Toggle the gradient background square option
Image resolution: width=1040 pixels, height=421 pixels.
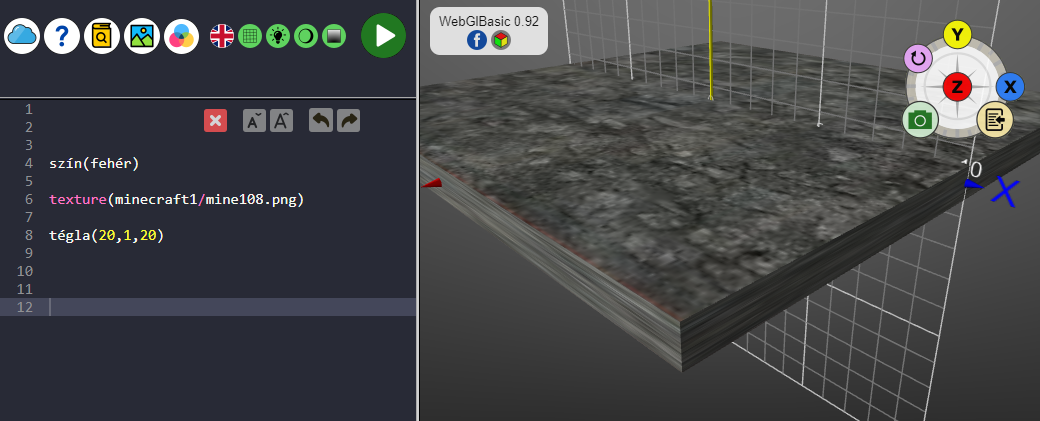point(334,37)
